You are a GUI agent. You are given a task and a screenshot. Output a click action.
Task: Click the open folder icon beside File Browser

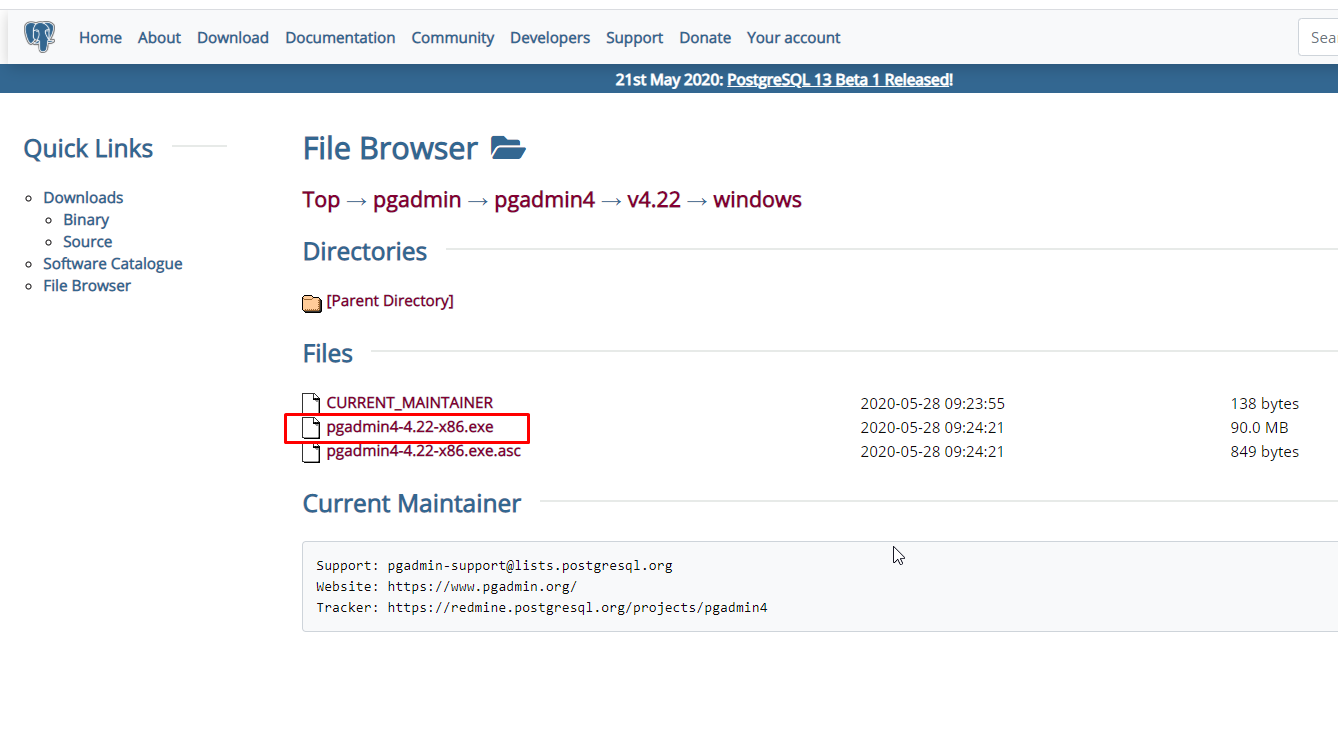coord(508,149)
